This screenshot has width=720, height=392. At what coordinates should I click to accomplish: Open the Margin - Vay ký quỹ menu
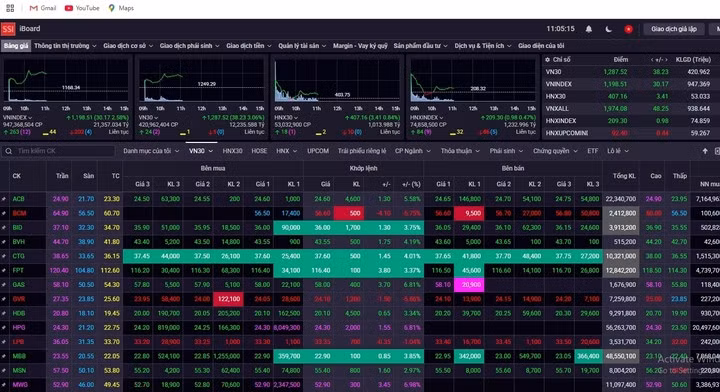coord(360,46)
